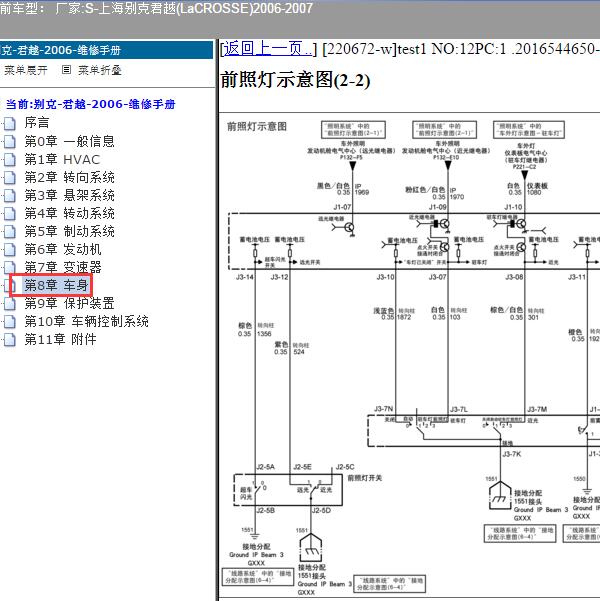This screenshot has width=600, height=601.
Task: Select 第7章 变速器 chapter
Action: point(62,267)
